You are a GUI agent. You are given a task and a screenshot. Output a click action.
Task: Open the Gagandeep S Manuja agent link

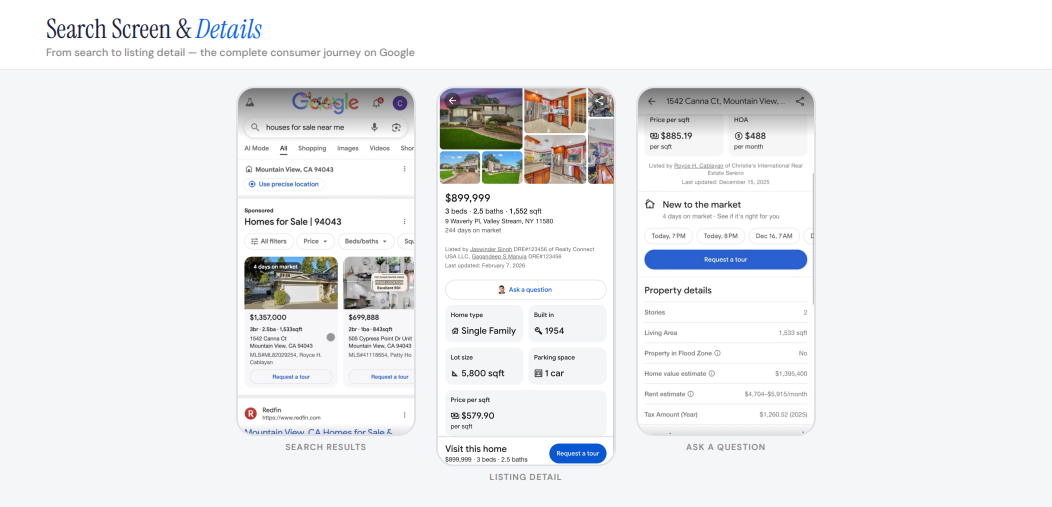[x=500, y=256]
